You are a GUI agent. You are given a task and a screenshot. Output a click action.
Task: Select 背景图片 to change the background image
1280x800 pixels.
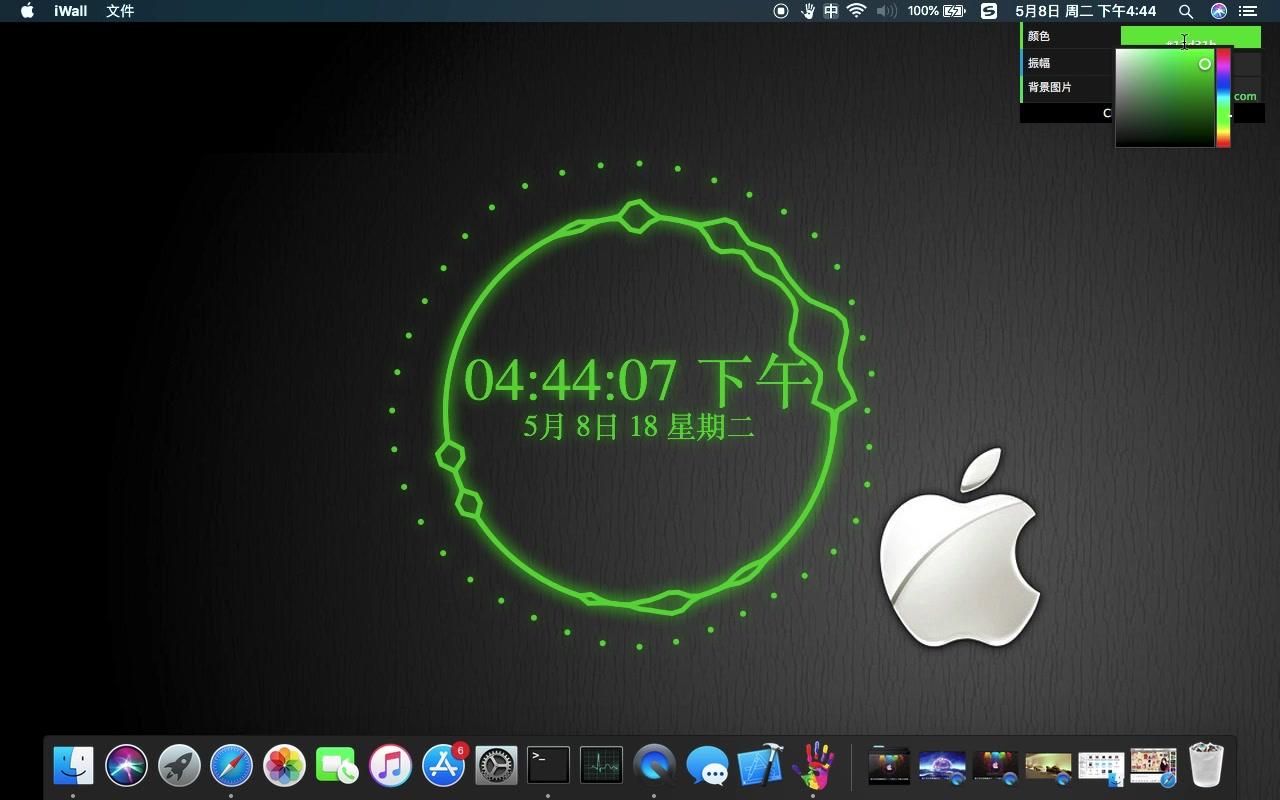[x=1052, y=87]
